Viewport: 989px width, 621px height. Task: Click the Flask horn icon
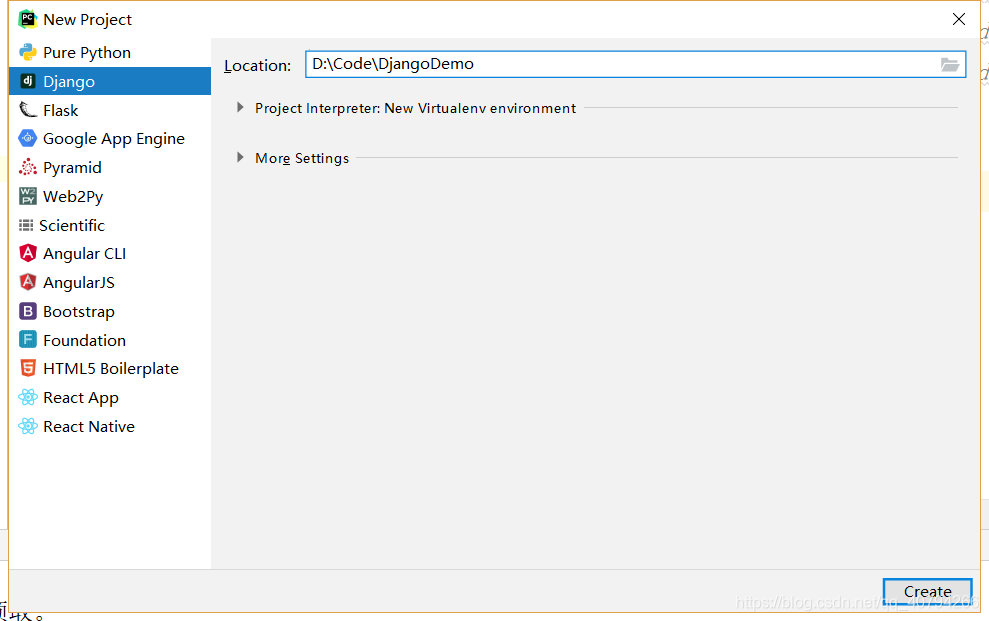[x=28, y=110]
